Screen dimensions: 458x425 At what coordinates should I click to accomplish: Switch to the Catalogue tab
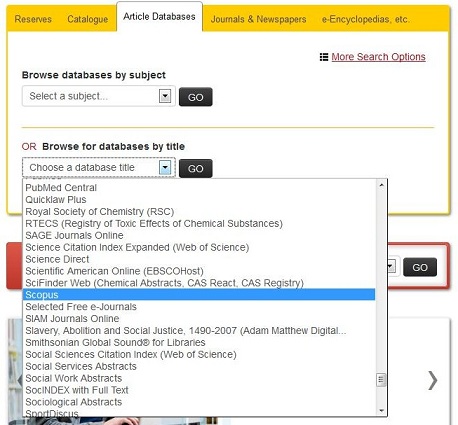(x=88, y=19)
